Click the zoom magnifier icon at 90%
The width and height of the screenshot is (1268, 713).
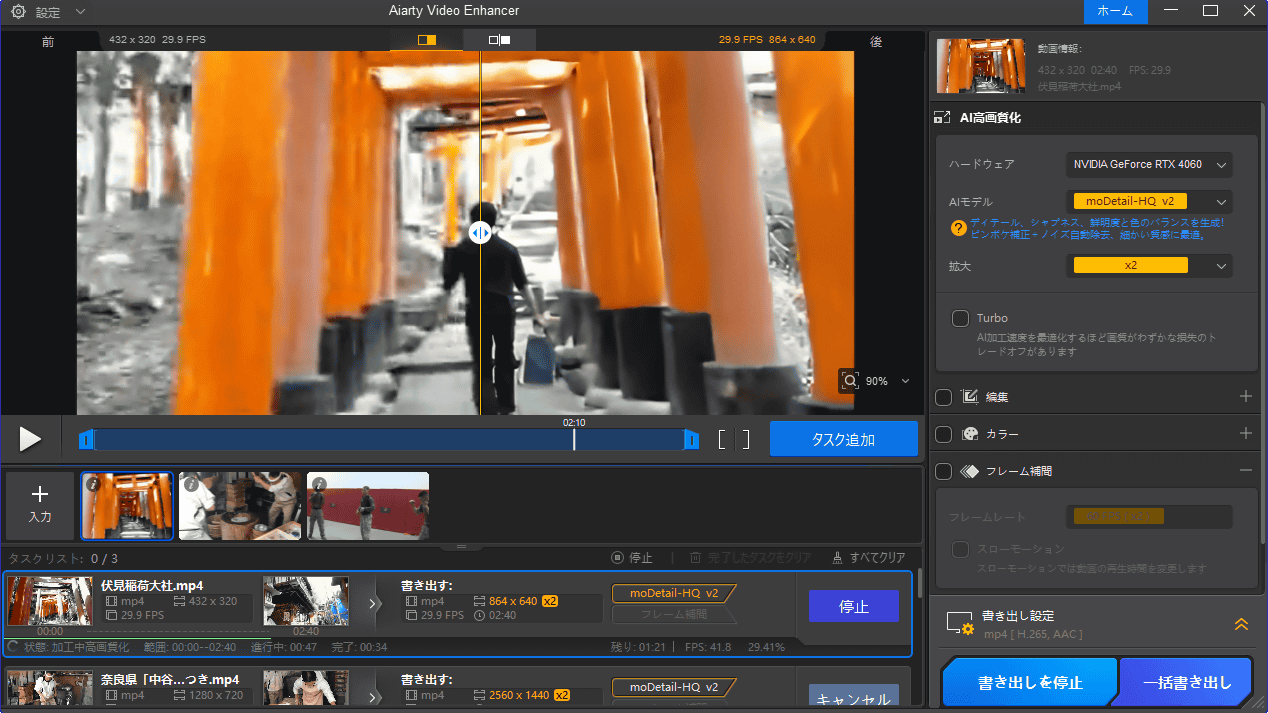(x=850, y=381)
